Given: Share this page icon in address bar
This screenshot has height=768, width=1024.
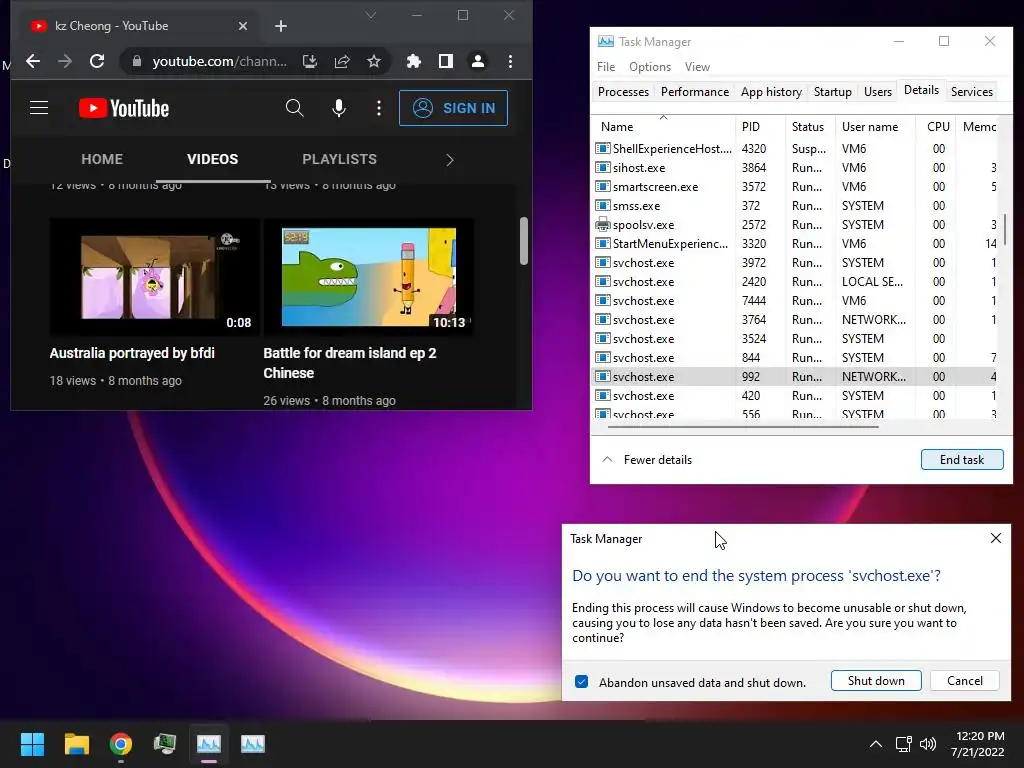Looking at the screenshot, I should pos(342,61).
